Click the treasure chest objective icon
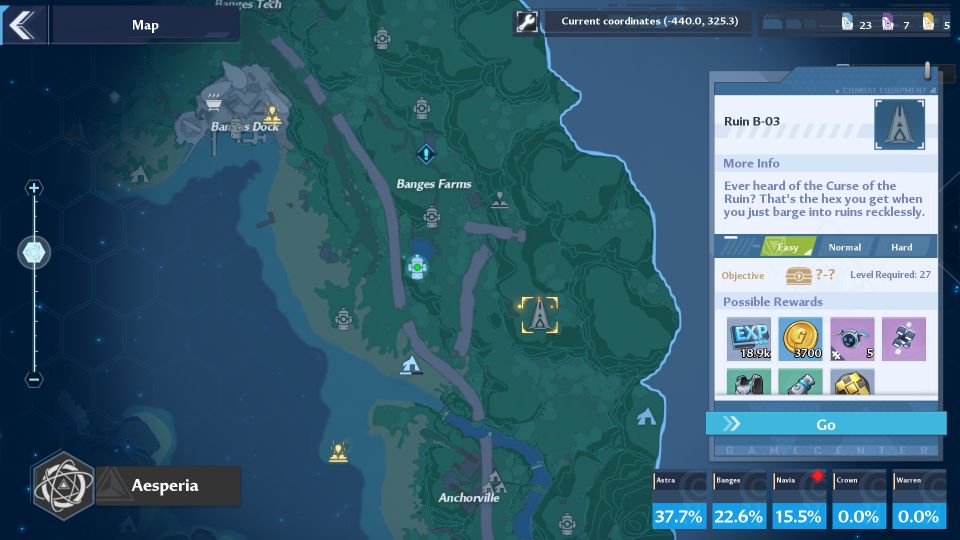This screenshot has height=540, width=960. tap(799, 276)
